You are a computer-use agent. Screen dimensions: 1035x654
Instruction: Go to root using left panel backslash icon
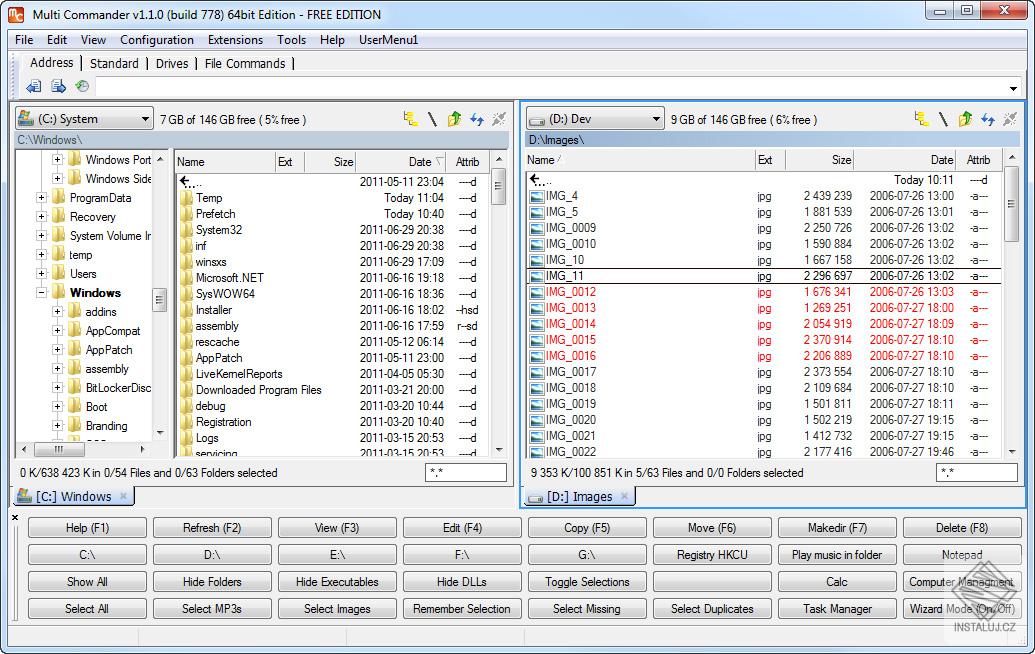(432, 119)
